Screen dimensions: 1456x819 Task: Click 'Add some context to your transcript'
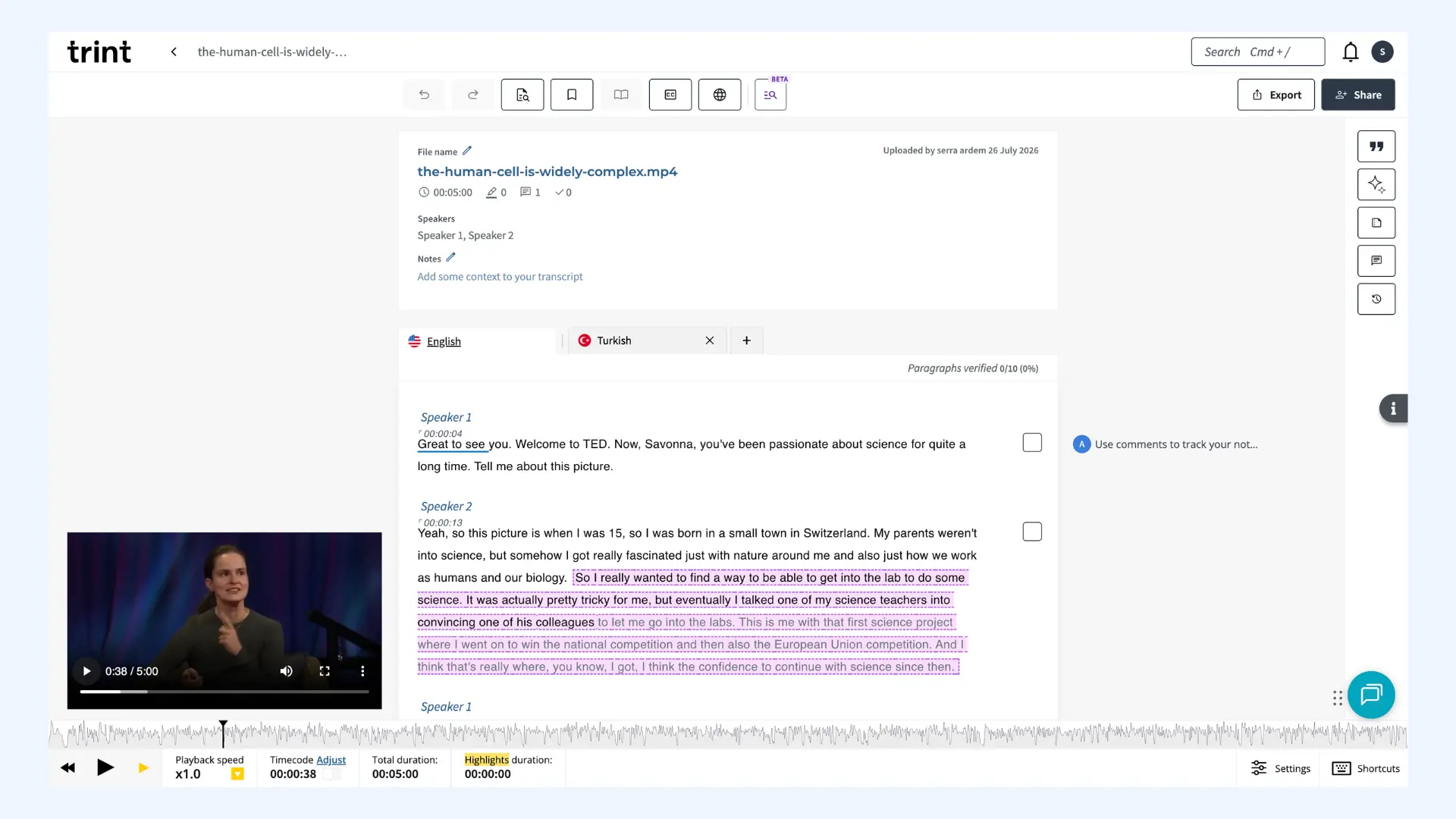[x=500, y=277]
